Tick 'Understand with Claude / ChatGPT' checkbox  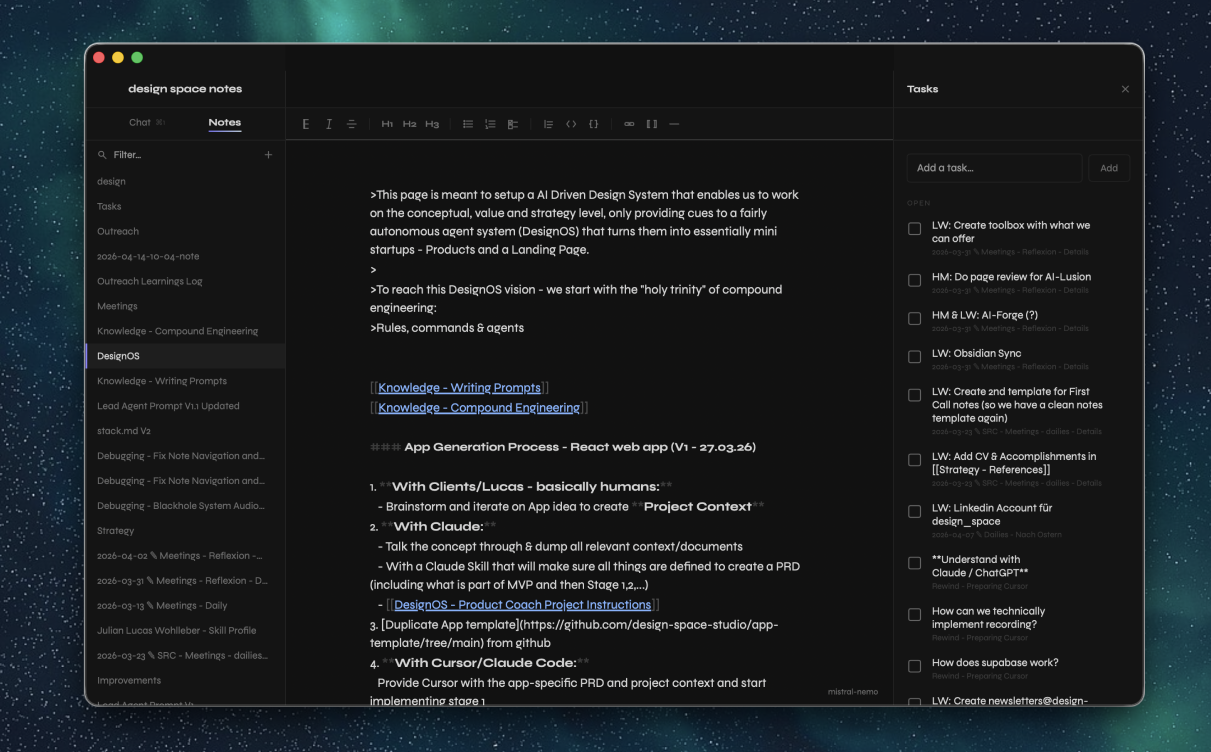[914, 563]
